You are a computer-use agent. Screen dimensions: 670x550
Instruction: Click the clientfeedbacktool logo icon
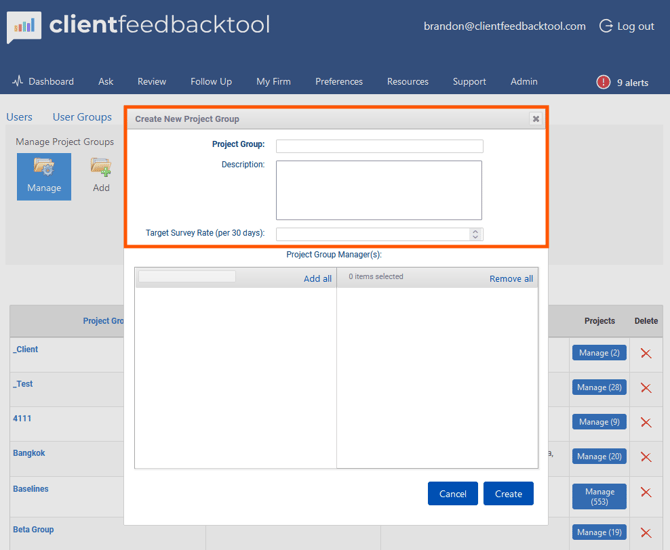coord(24,27)
